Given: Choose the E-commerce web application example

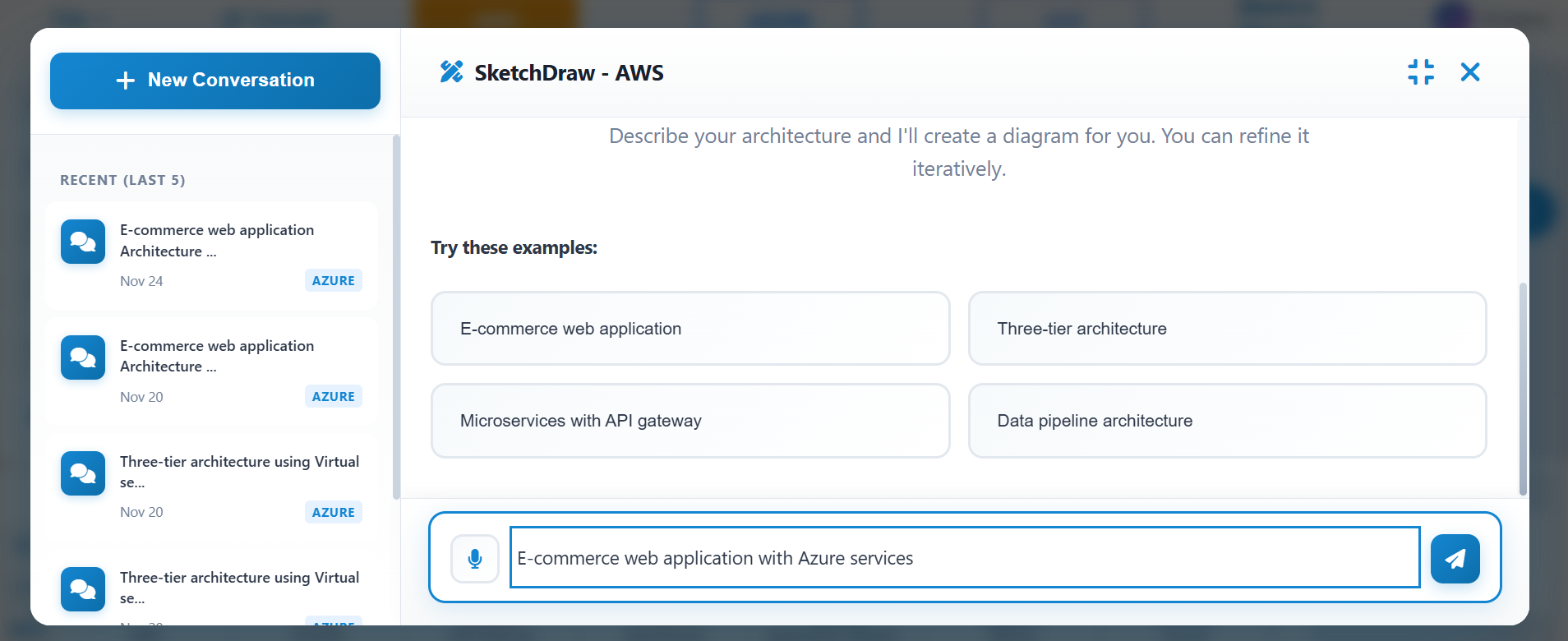Looking at the screenshot, I should tap(690, 329).
